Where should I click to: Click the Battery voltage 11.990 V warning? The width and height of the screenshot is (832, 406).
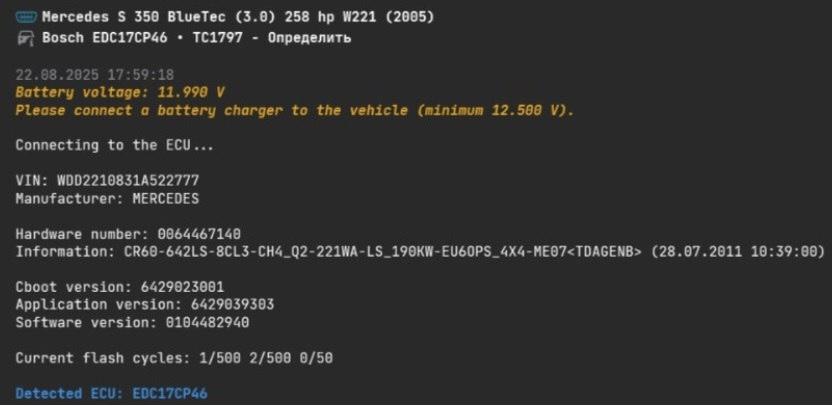(x=120, y=92)
